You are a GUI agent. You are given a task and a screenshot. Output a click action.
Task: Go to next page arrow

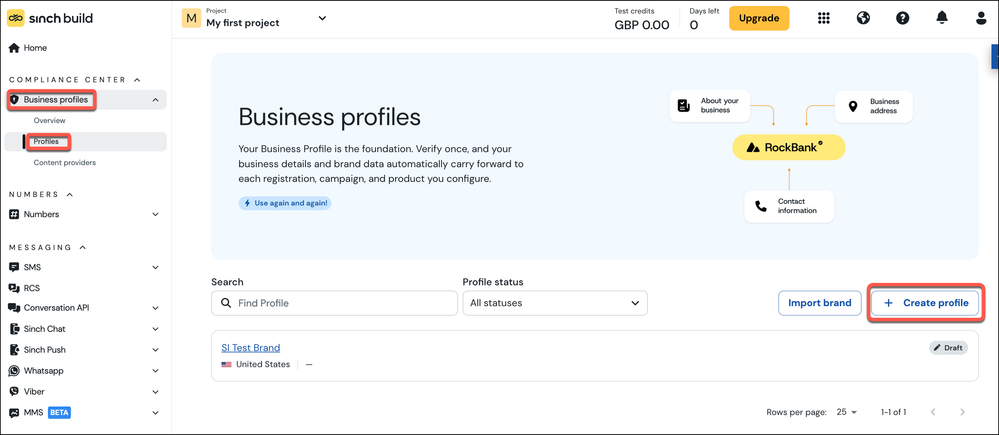click(x=963, y=412)
